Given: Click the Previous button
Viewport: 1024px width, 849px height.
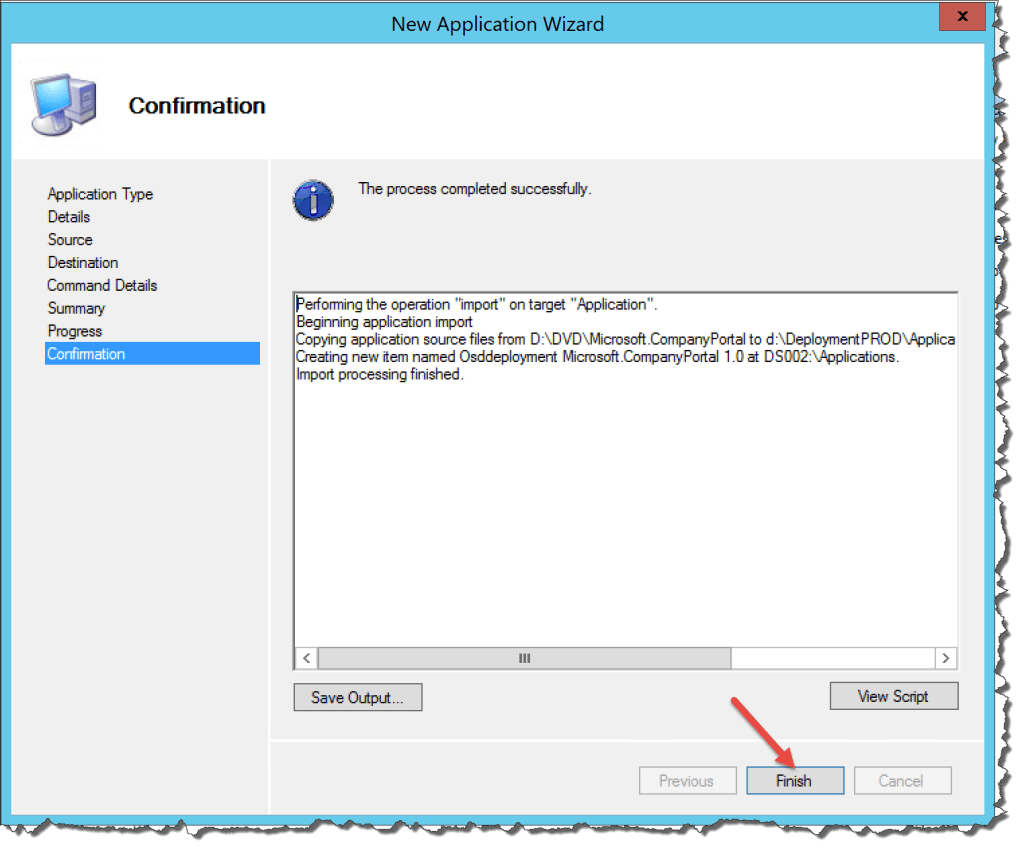Looking at the screenshot, I should (x=687, y=780).
